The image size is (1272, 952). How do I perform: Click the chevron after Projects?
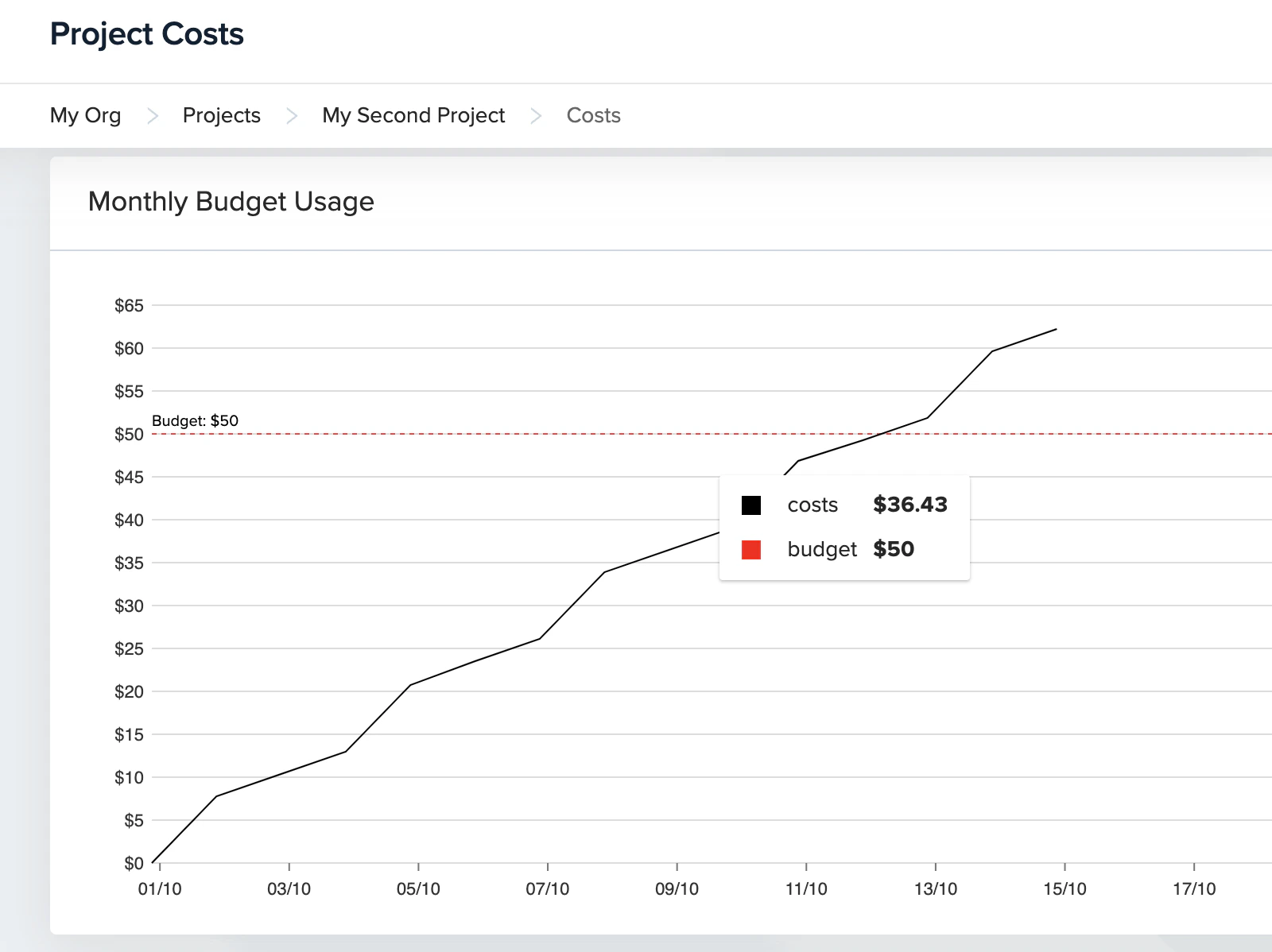[292, 116]
